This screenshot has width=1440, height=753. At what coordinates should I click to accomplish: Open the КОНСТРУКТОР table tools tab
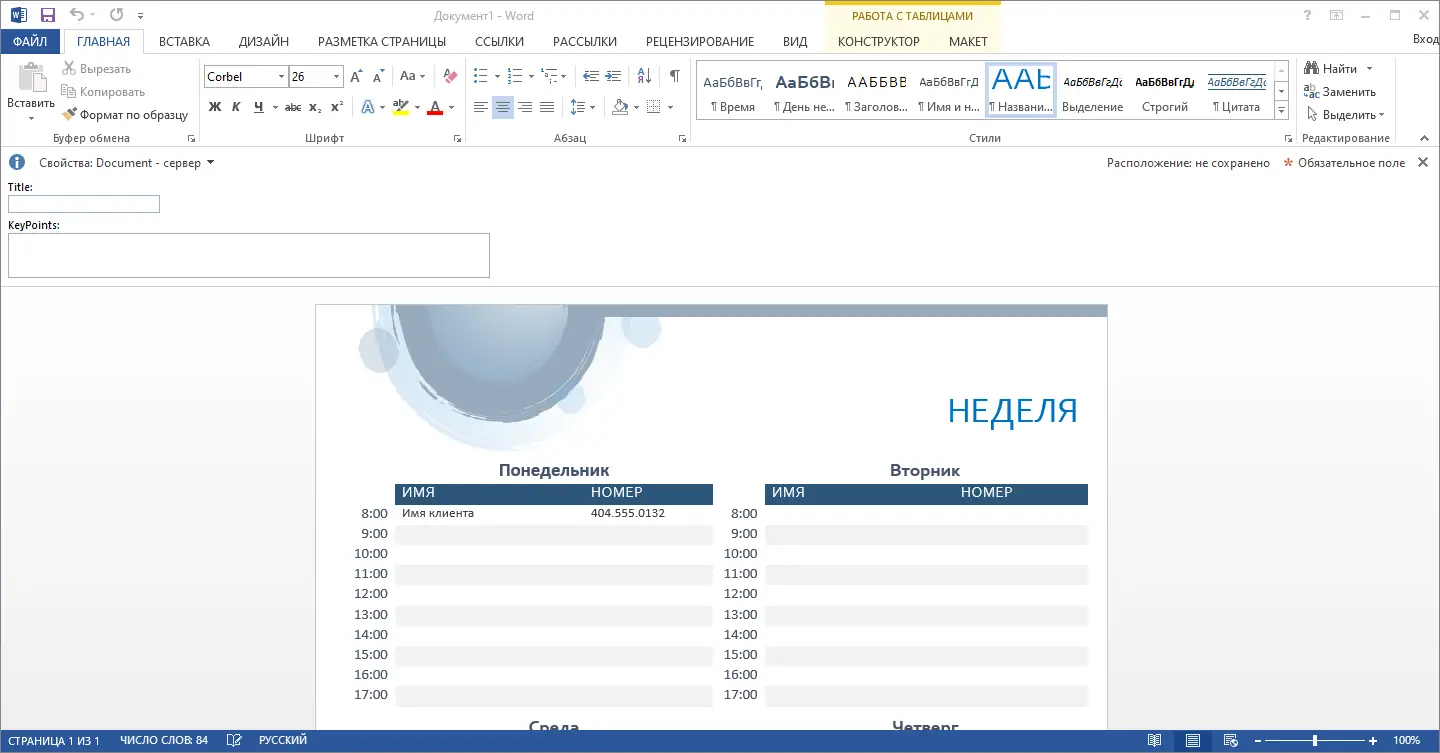pos(878,41)
